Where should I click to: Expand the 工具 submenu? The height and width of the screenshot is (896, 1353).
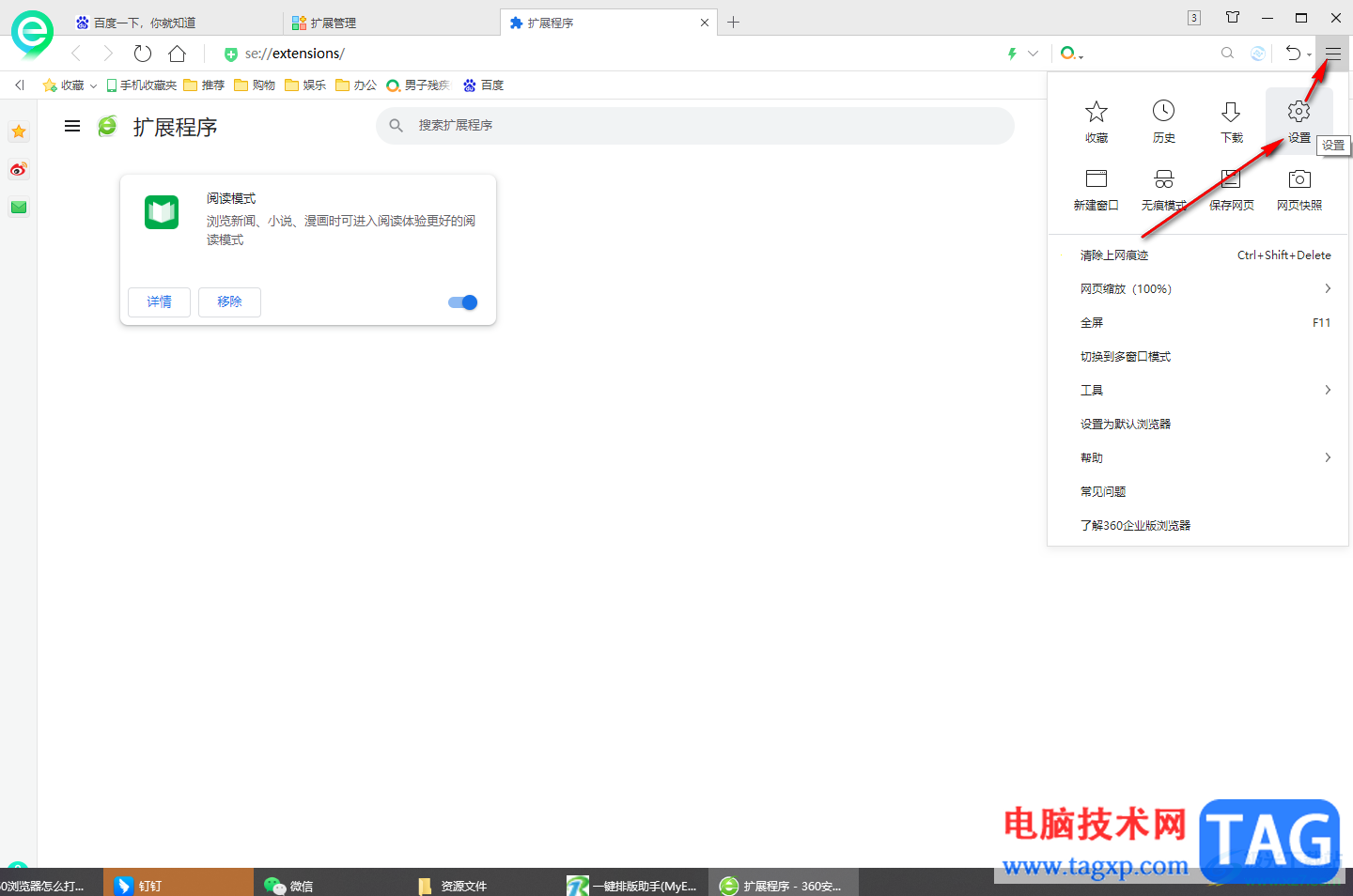(x=1093, y=390)
